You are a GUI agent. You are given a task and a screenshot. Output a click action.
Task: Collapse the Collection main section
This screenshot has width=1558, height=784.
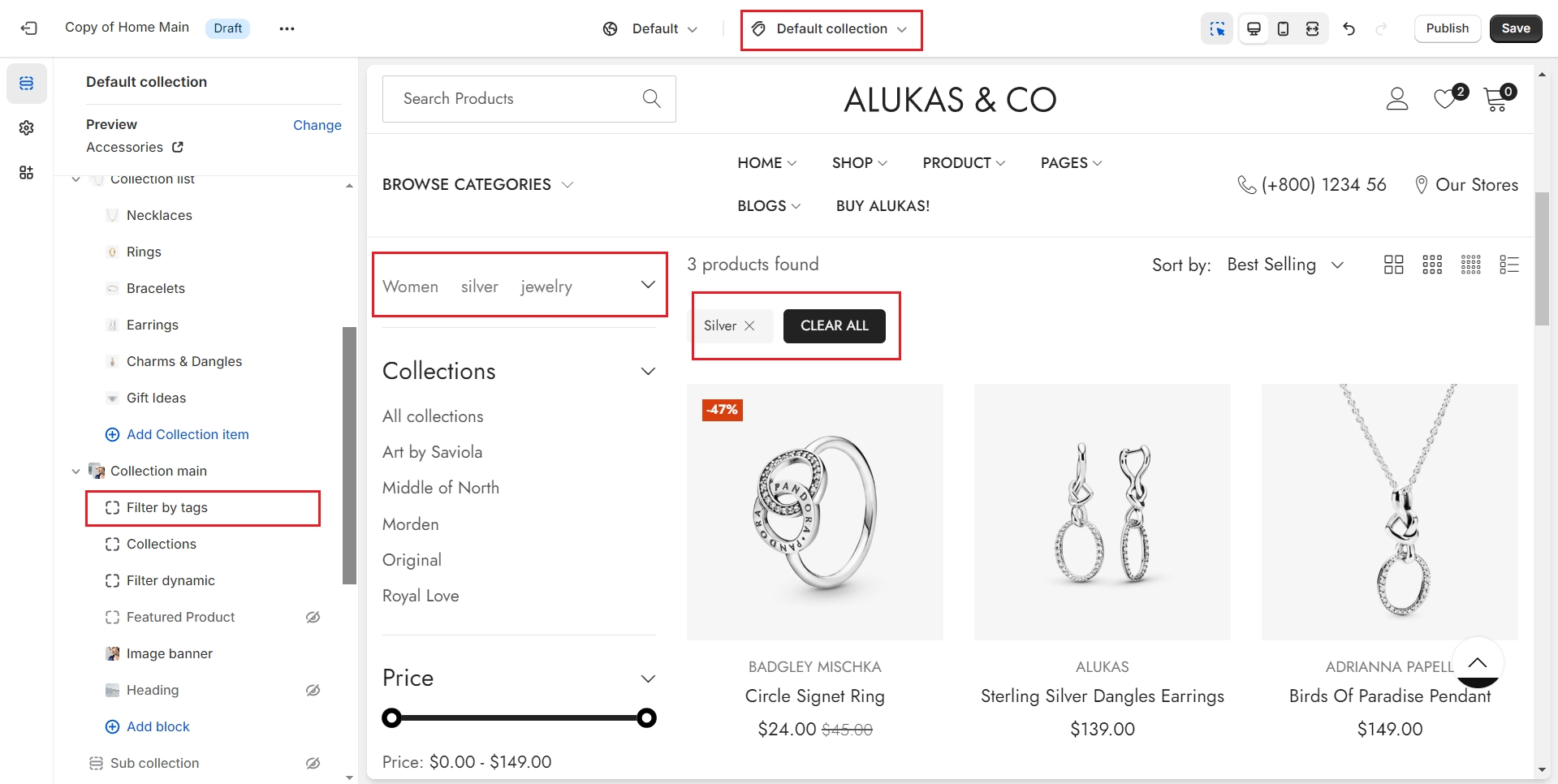pos(76,471)
